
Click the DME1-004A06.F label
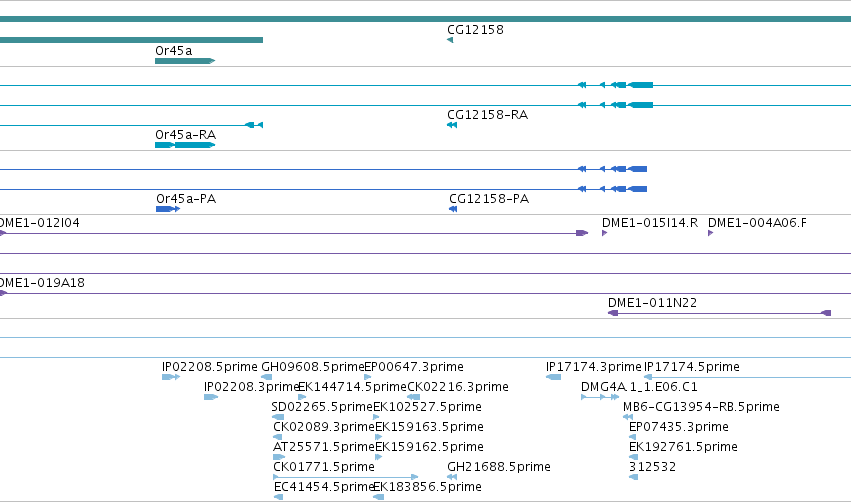coord(757,223)
